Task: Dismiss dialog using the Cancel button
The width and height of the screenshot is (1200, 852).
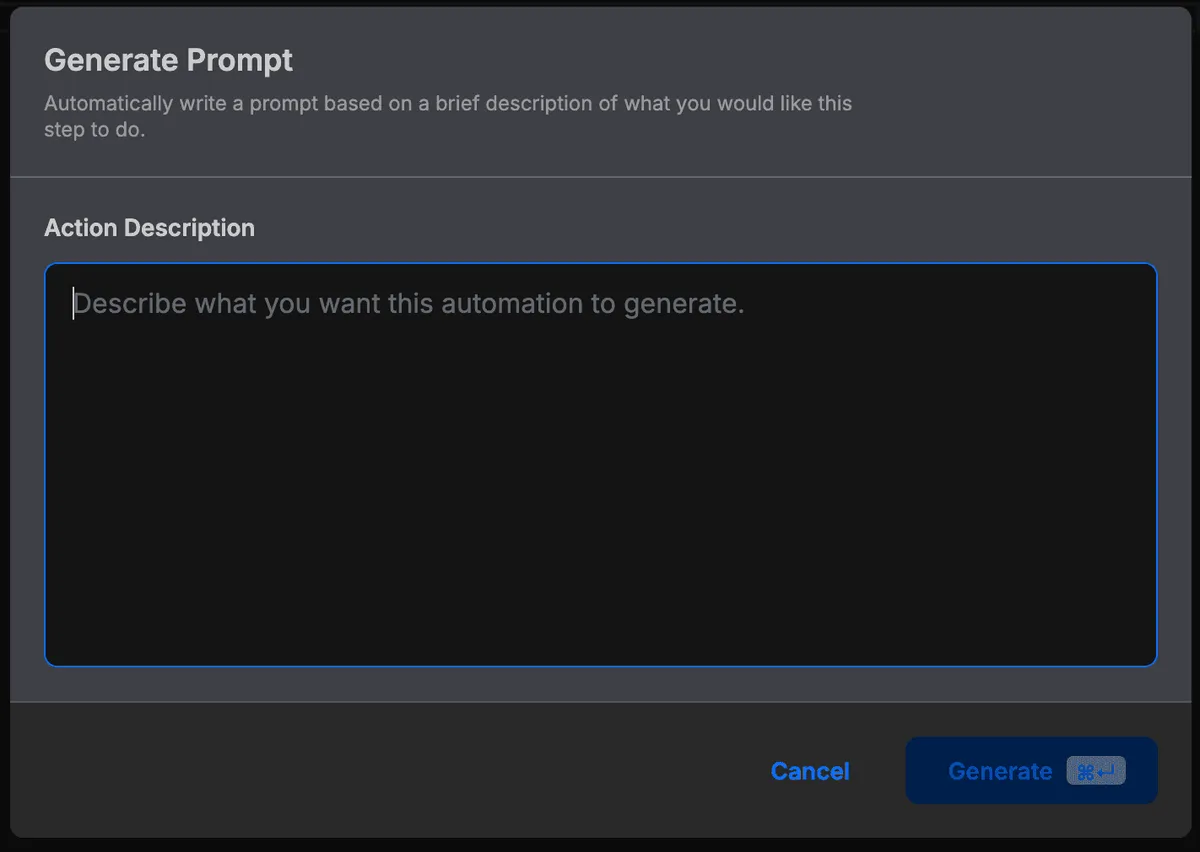Action: tap(810, 771)
